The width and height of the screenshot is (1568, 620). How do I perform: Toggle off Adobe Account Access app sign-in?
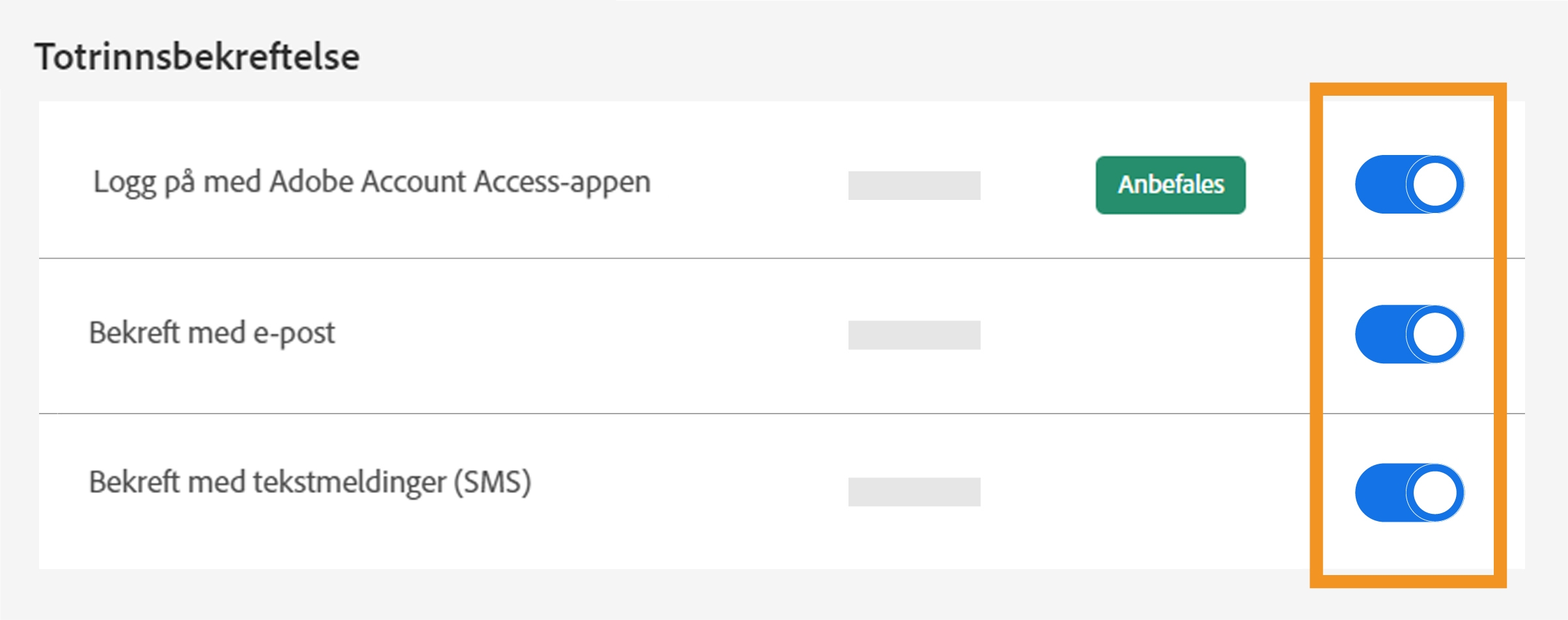click(1409, 184)
